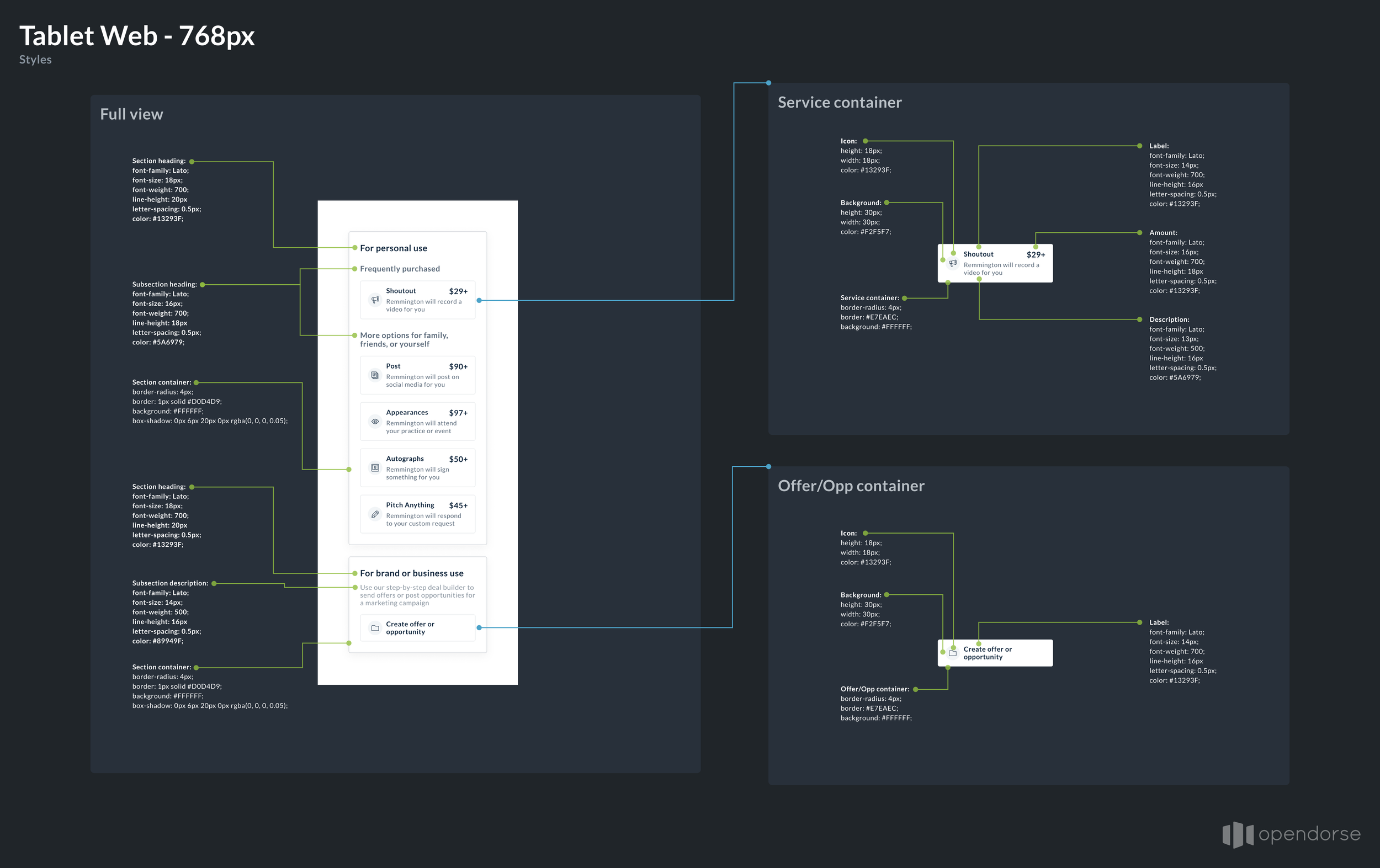Image resolution: width=1380 pixels, height=868 pixels.
Task: Click the Appearances eye icon
Action: pyautogui.click(x=375, y=422)
